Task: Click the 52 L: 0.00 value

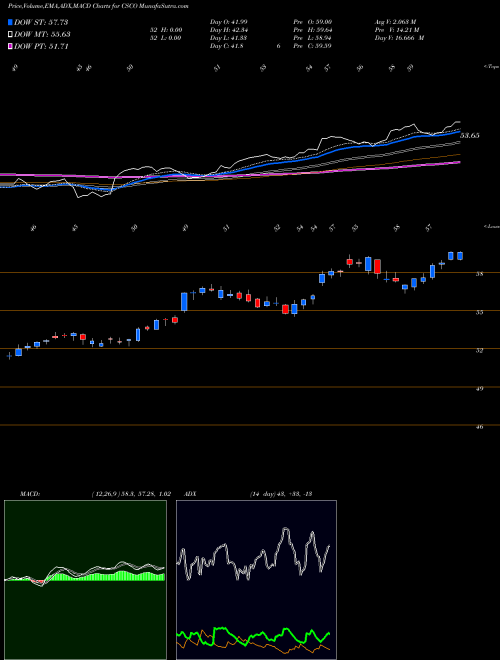Action: click(167, 38)
